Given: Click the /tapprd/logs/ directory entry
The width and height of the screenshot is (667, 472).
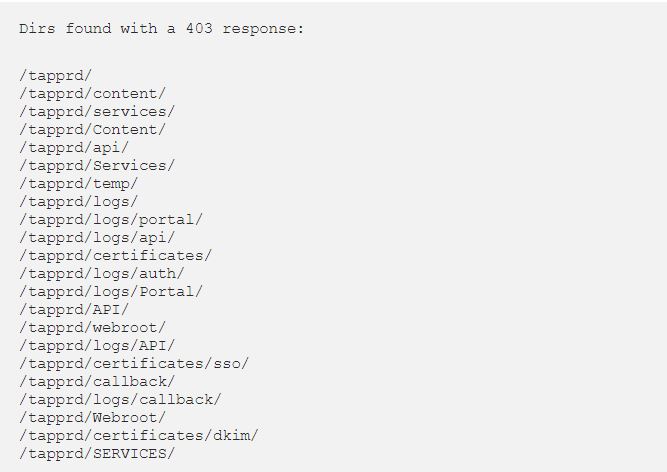Looking at the screenshot, I should tap(78, 202).
